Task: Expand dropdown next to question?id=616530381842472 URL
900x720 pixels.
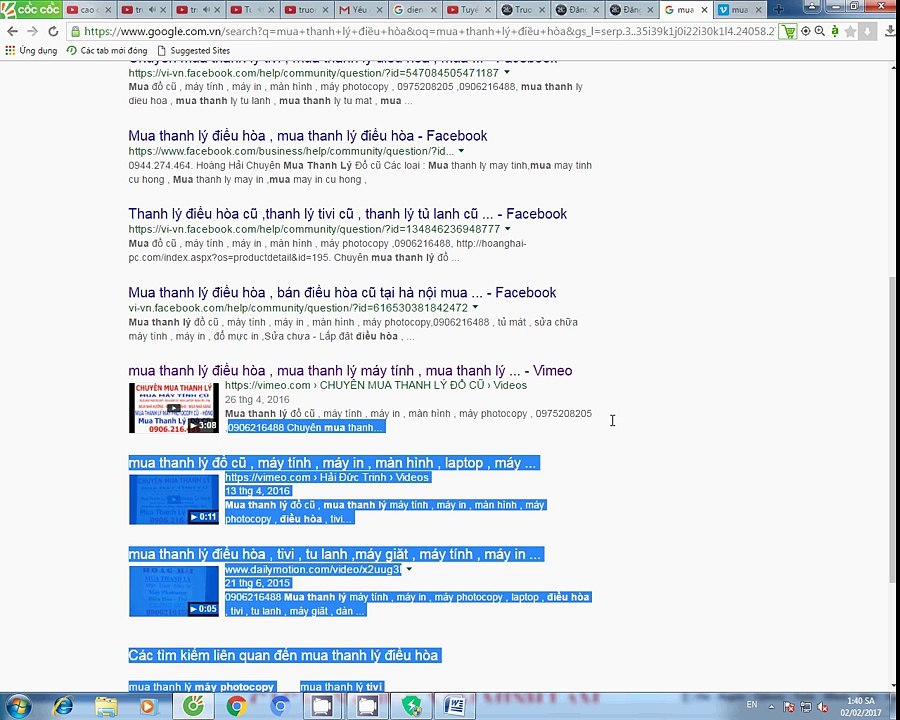Action: 475,307
